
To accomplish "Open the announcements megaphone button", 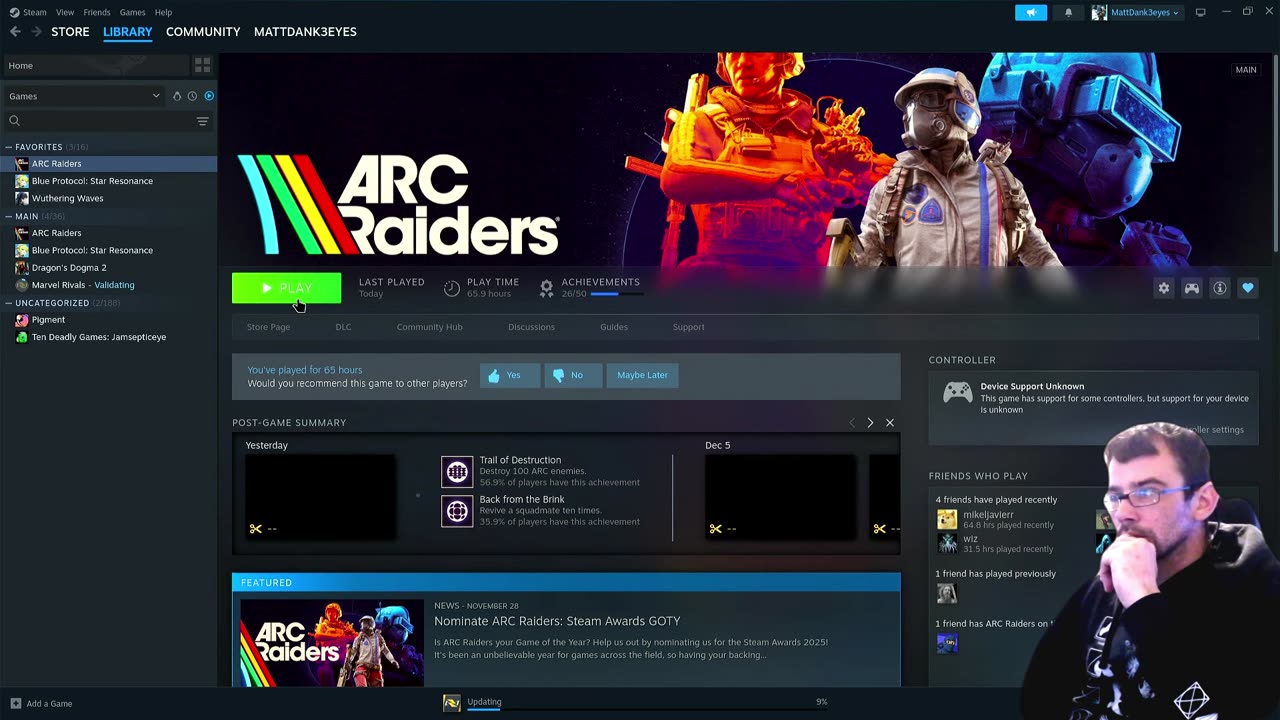I will tap(1031, 12).
